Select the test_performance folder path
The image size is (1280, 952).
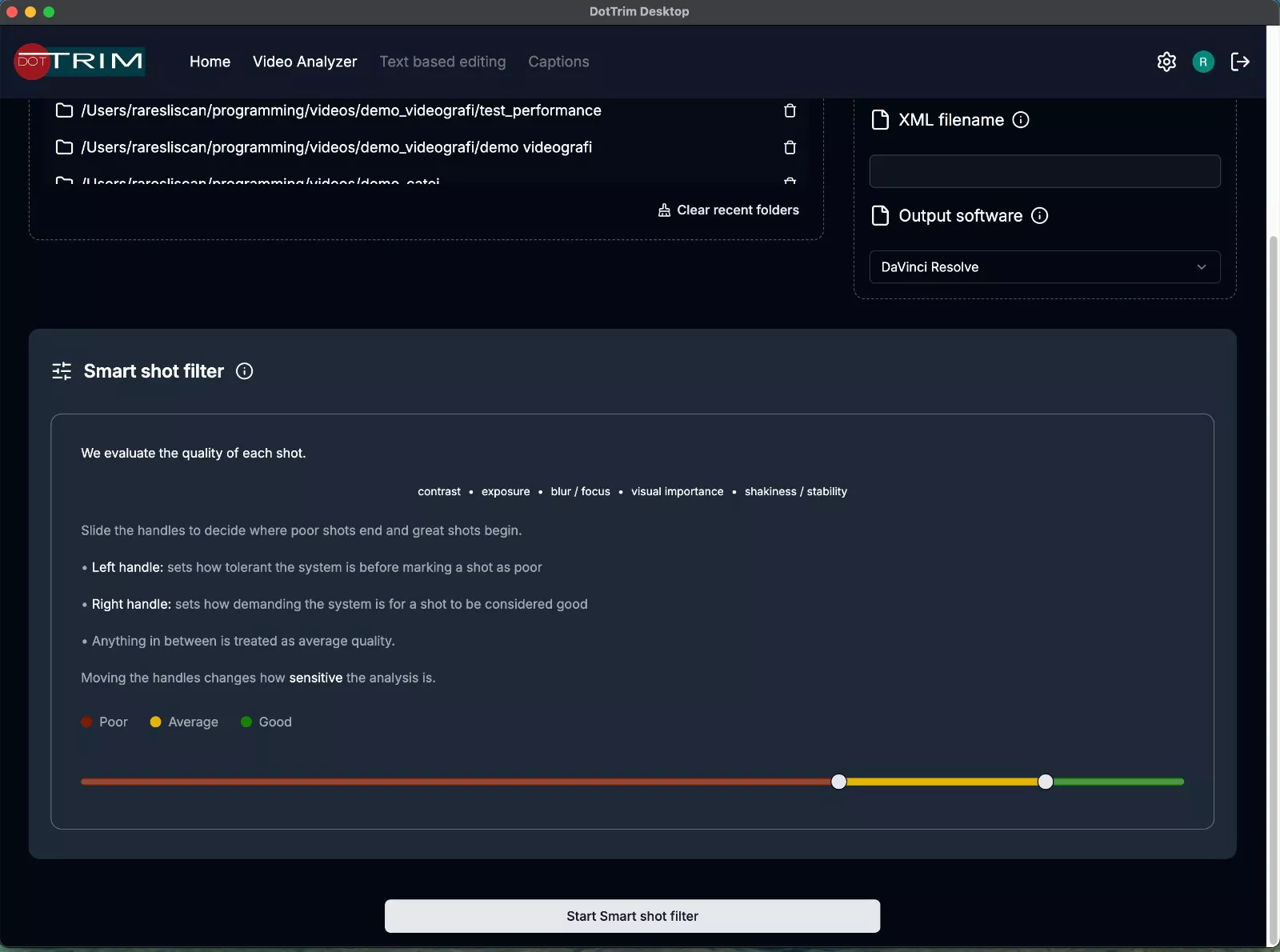(x=341, y=110)
